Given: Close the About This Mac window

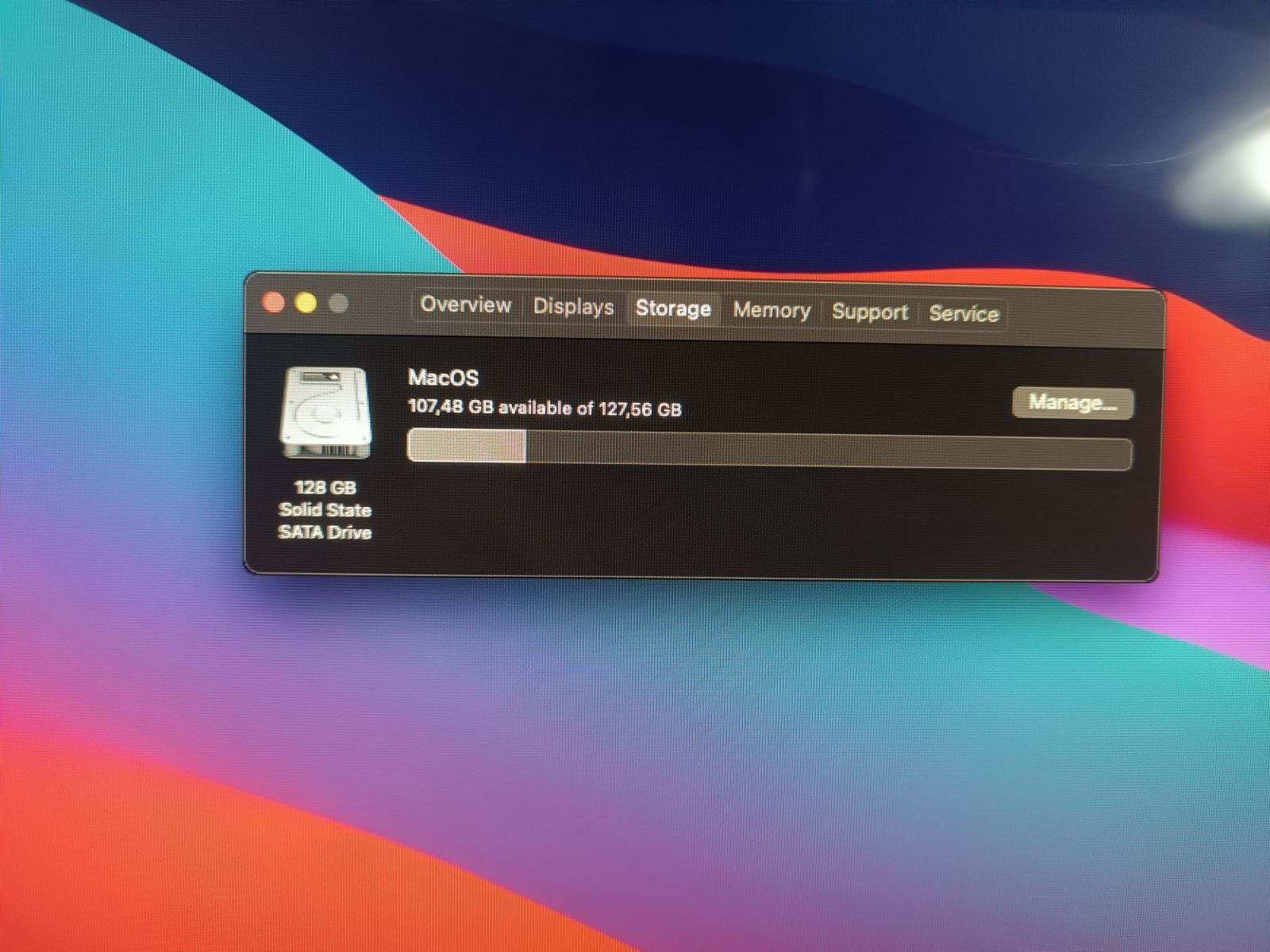Looking at the screenshot, I should pyautogui.click(x=274, y=302).
